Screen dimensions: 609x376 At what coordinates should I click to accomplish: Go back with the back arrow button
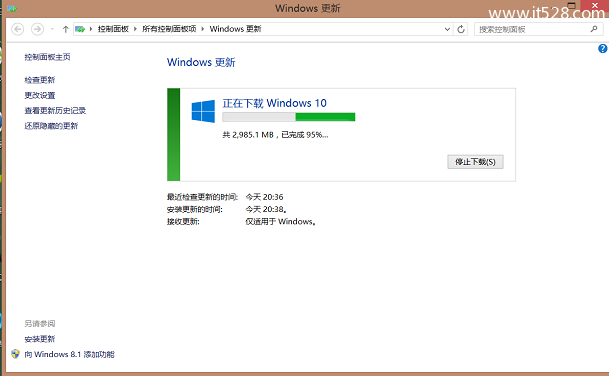17,29
